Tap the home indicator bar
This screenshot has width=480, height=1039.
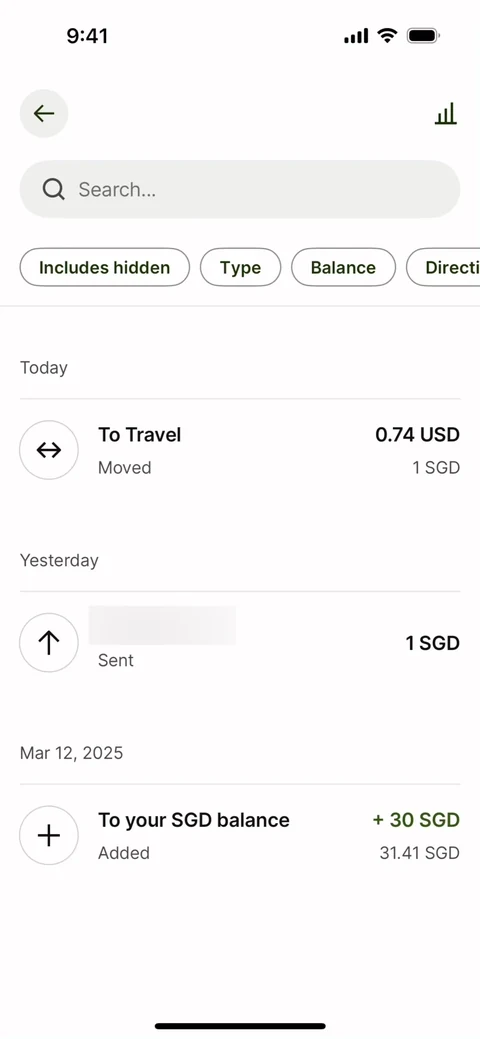240,1026
